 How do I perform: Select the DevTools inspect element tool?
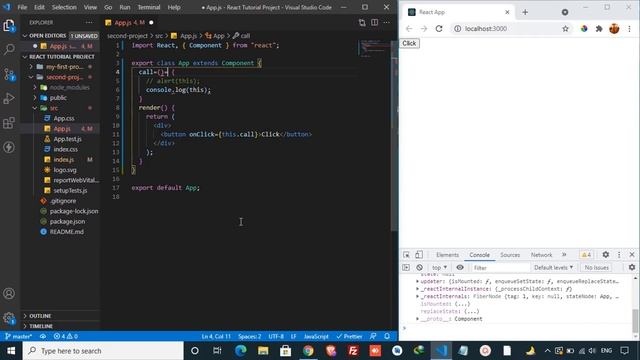(406, 255)
